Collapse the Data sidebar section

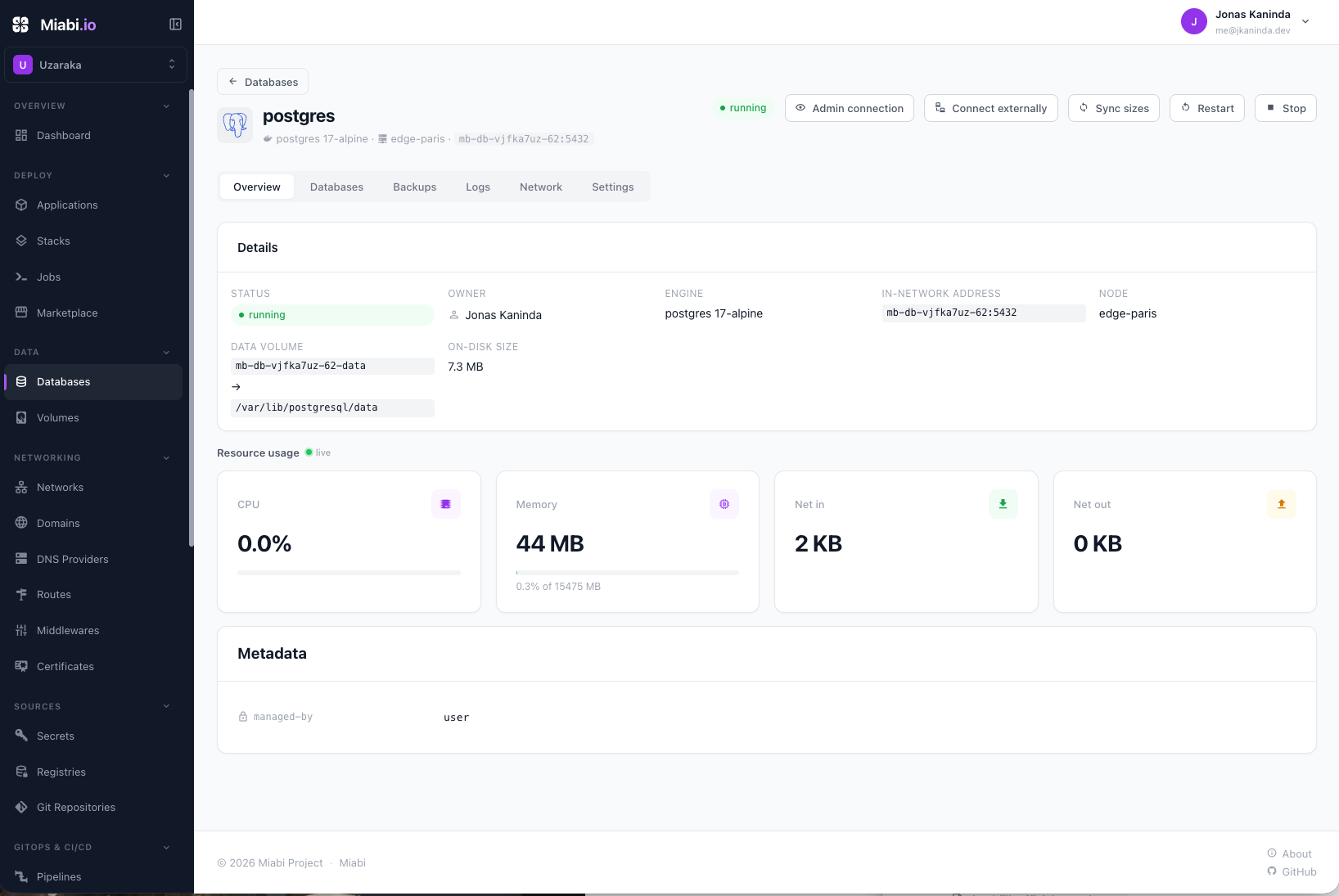coord(166,352)
